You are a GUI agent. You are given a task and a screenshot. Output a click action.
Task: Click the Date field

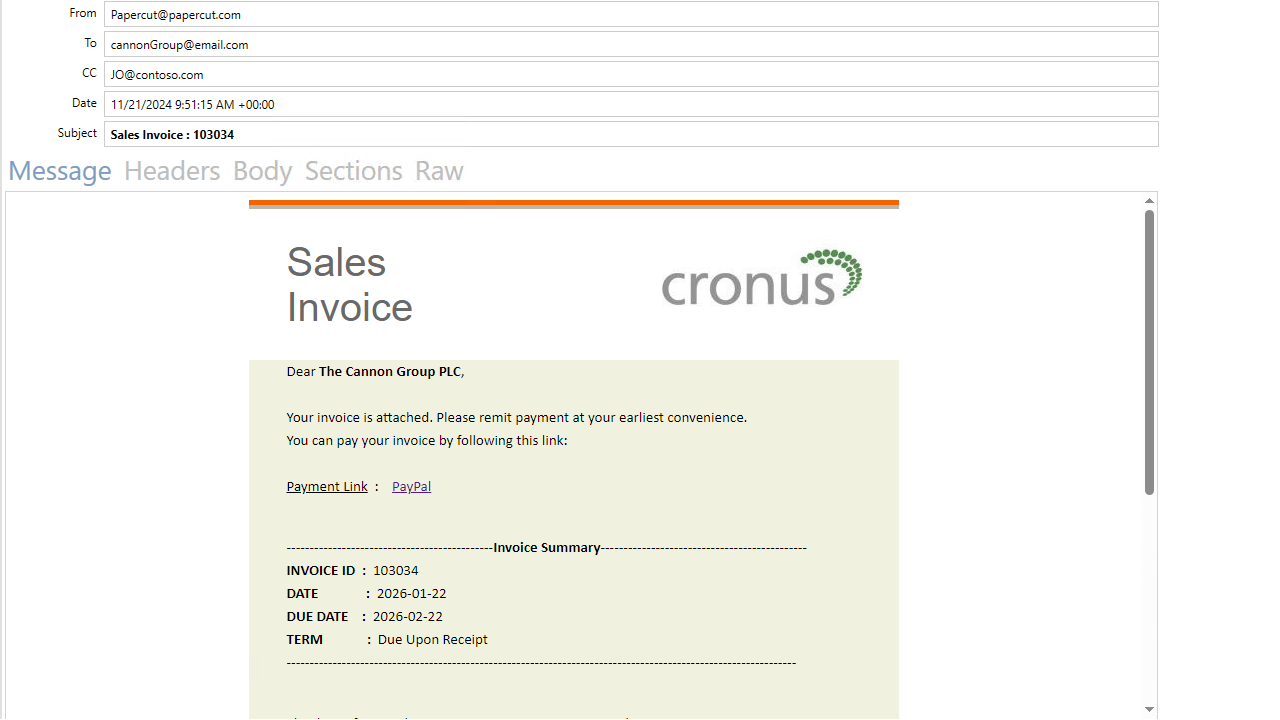click(x=631, y=104)
